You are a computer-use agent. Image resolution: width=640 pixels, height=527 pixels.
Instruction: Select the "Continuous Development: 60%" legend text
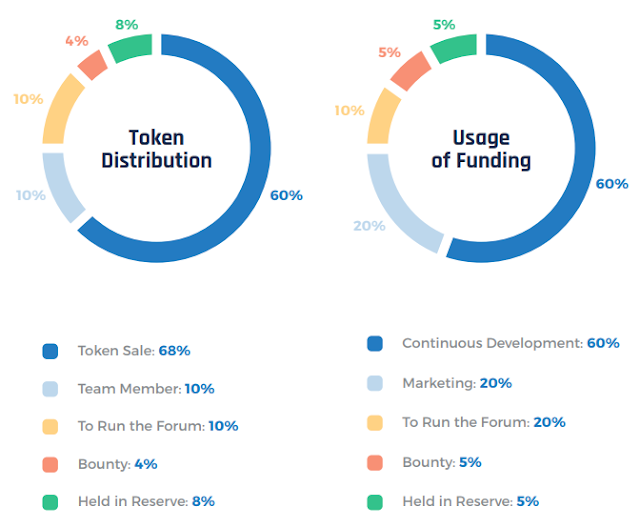510,343
